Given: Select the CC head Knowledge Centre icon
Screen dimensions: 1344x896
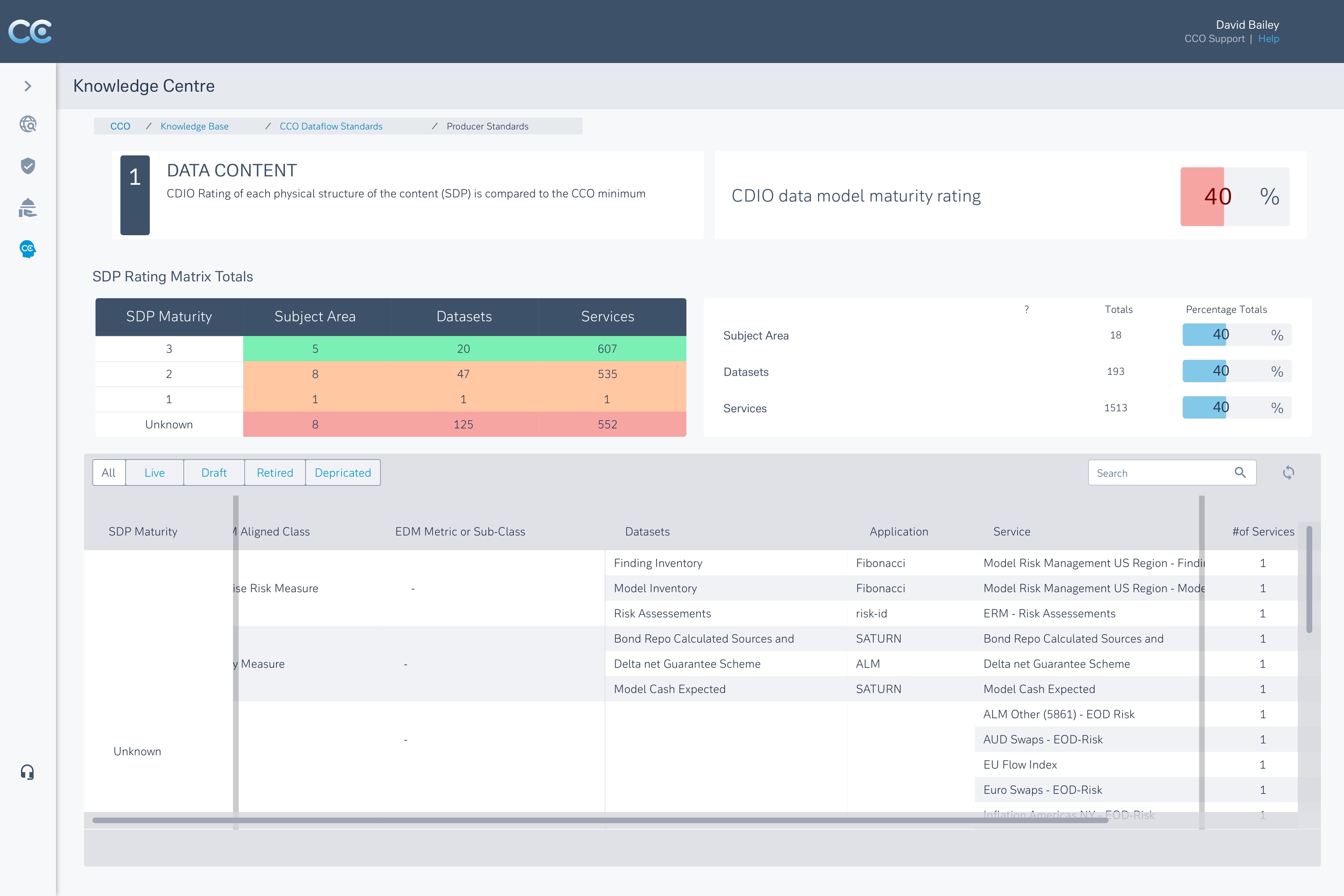Looking at the screenshot, I should (x=27, y=249).
